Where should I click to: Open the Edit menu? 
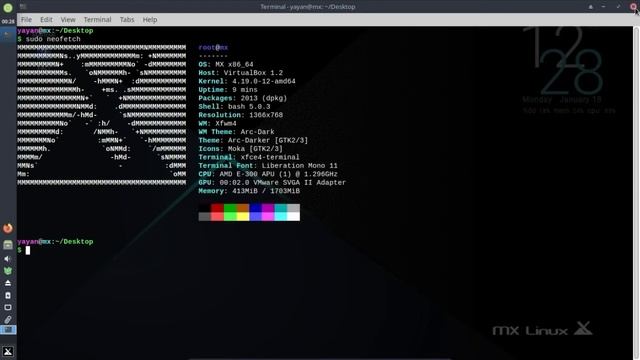(46, 20)
